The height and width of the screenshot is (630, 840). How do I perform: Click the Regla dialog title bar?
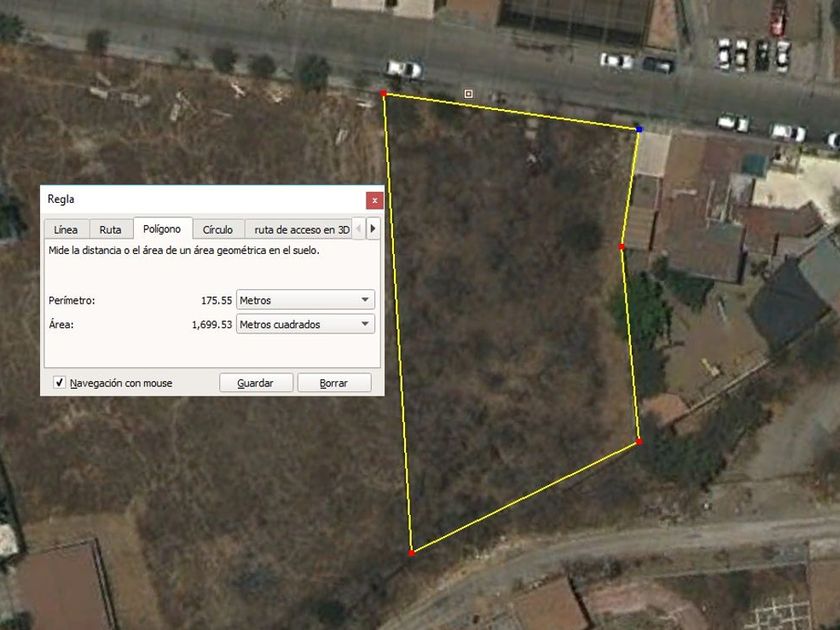pos(204,200)
